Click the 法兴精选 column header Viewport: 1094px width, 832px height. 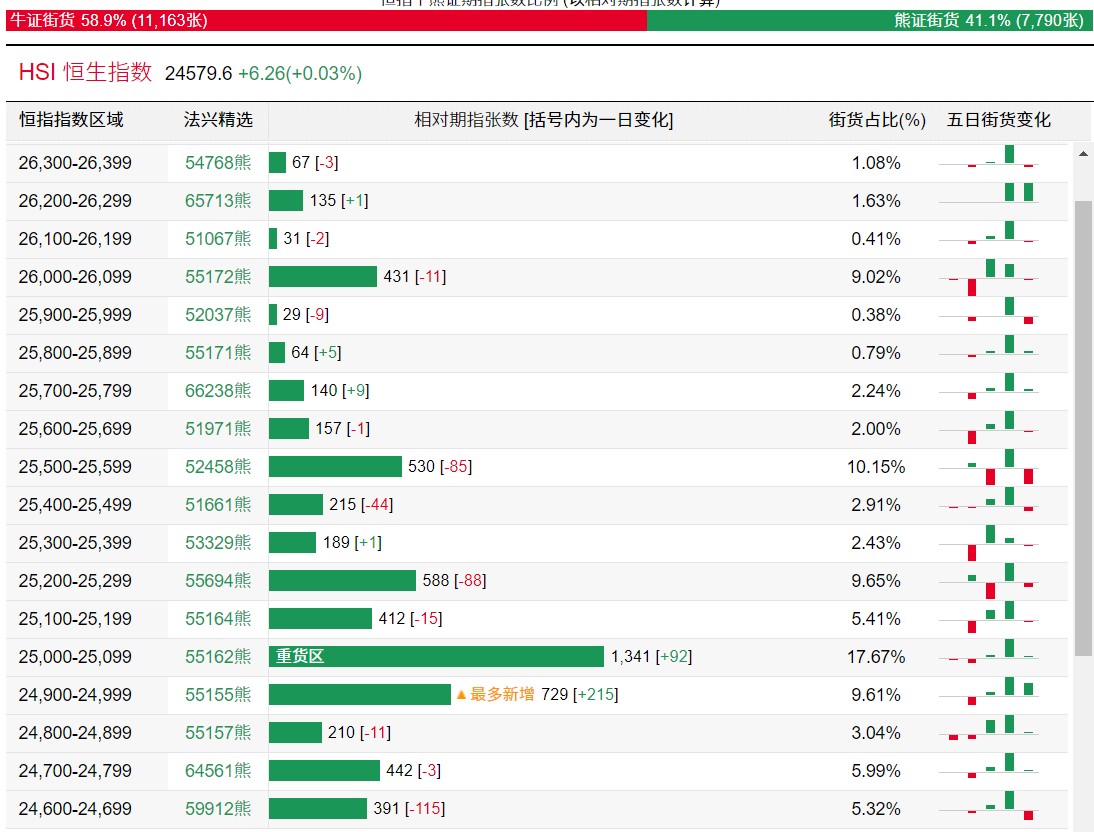tap(218, 120)
